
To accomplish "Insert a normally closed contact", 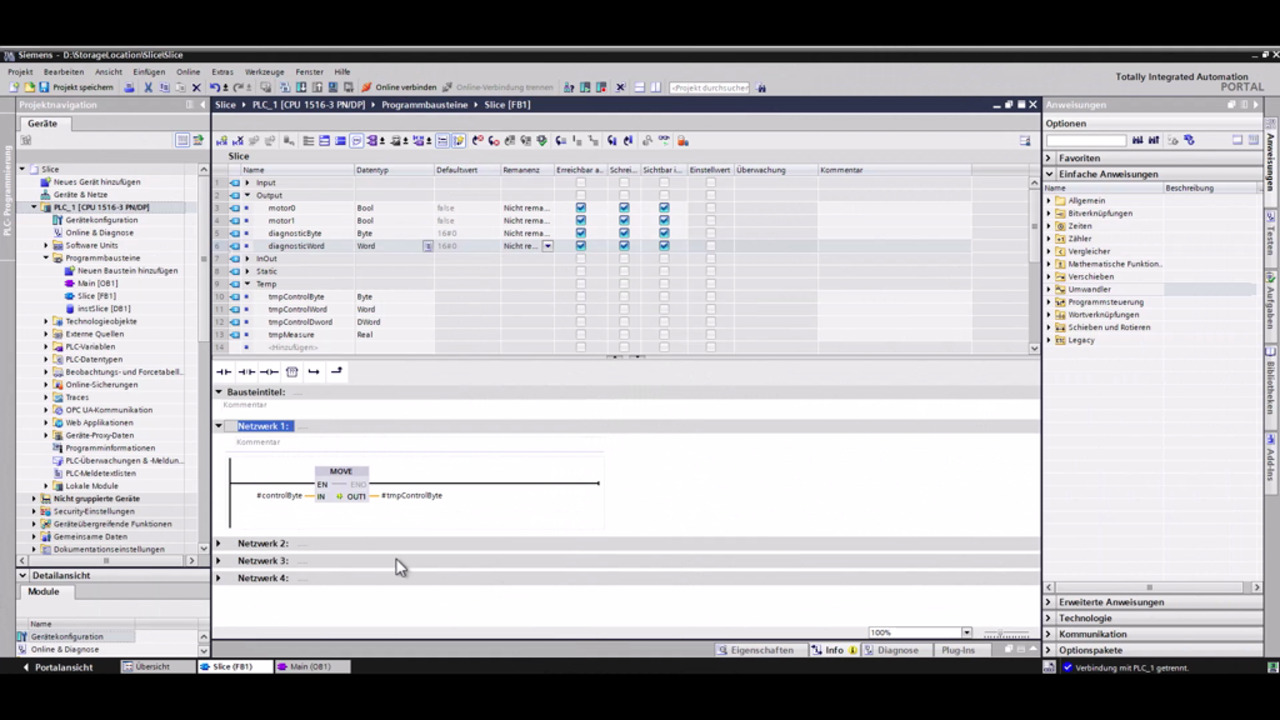I will tap(246, 372).
